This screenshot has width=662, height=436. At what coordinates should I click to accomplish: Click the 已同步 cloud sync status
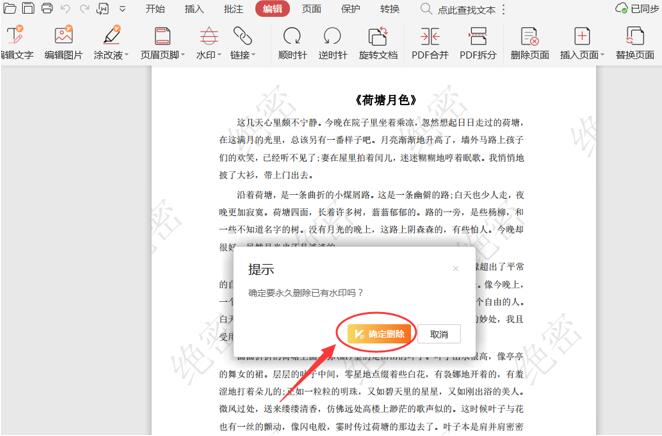point(637,8)
